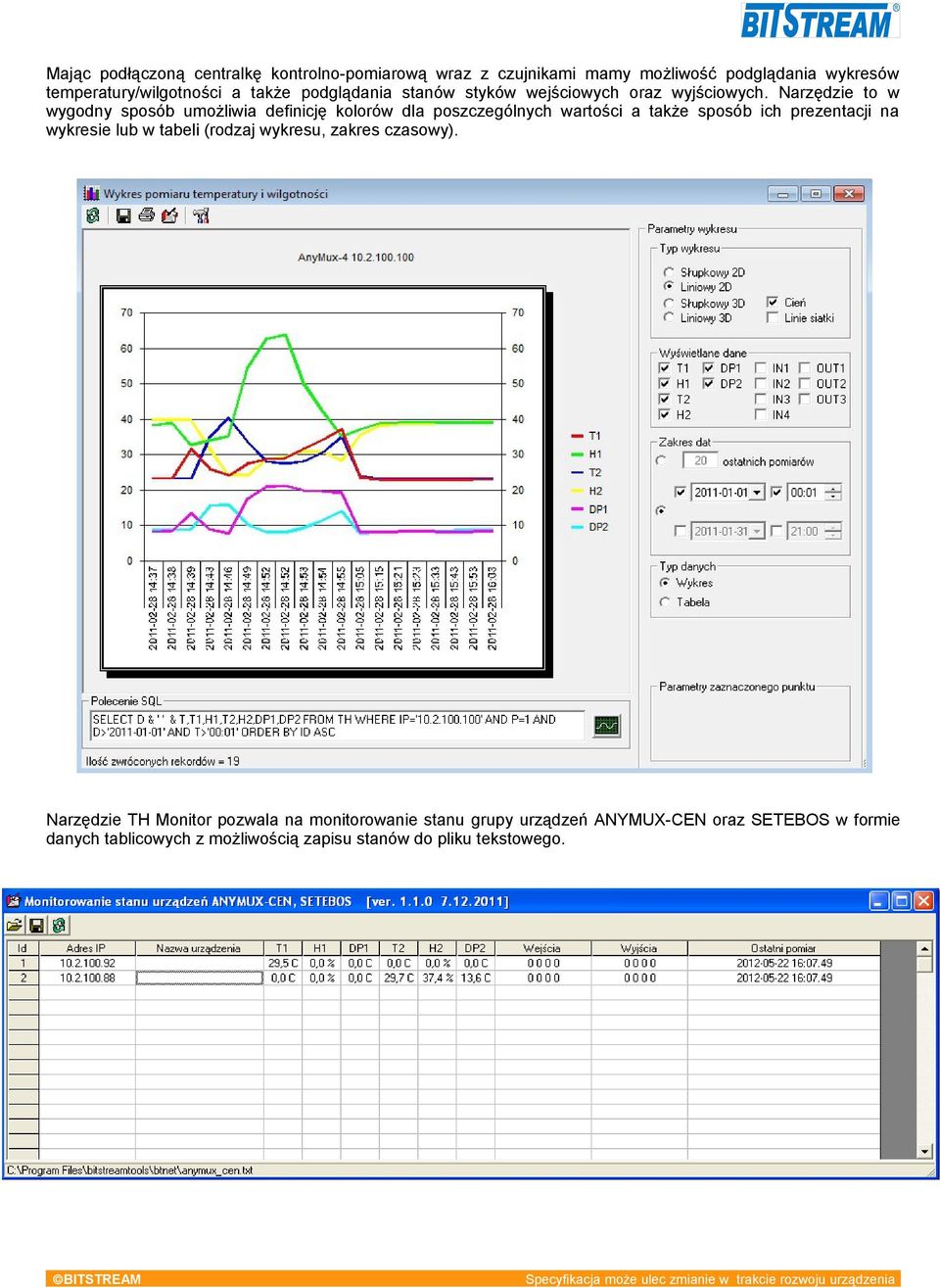Click the DP1 magenta legend swatch
This screenshot has width=940, height=1288.
578,509
